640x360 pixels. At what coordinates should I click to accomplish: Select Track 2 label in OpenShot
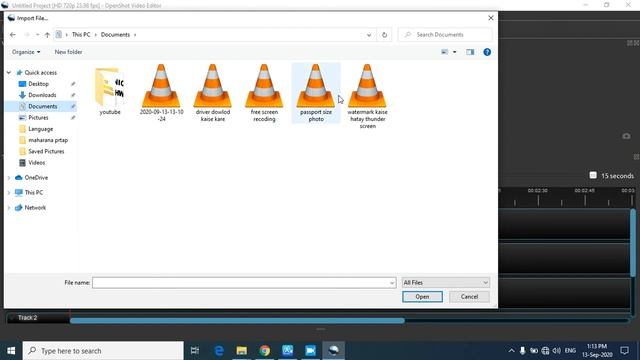(27, 318)
